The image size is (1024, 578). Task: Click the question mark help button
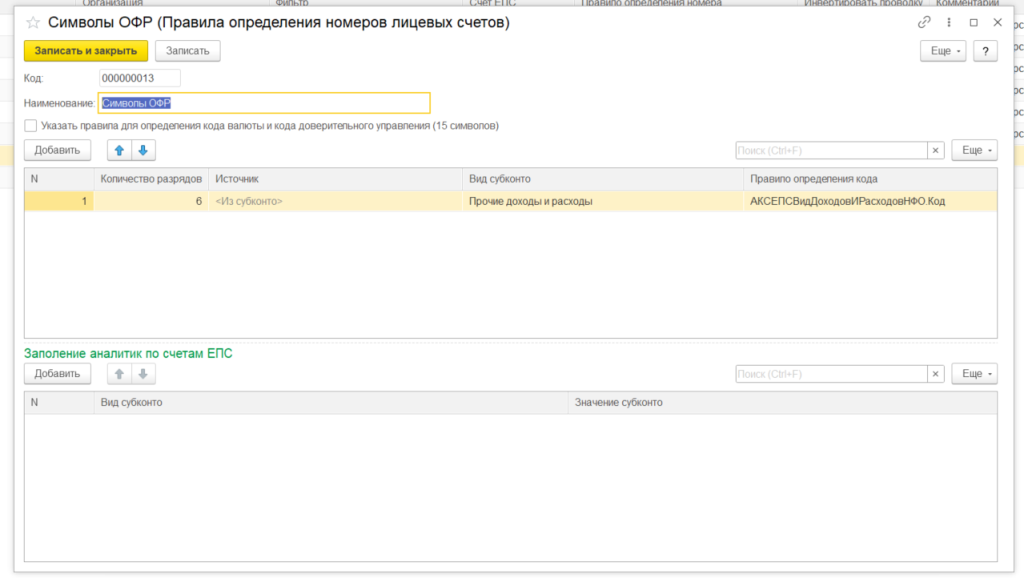985,51
